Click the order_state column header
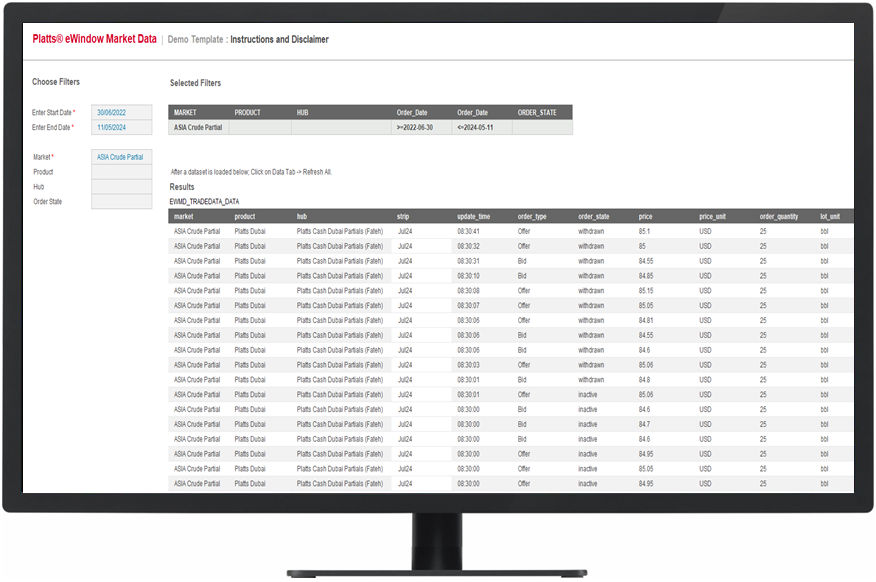This screenshot has width=876, height=582. [x=594, y=216]
